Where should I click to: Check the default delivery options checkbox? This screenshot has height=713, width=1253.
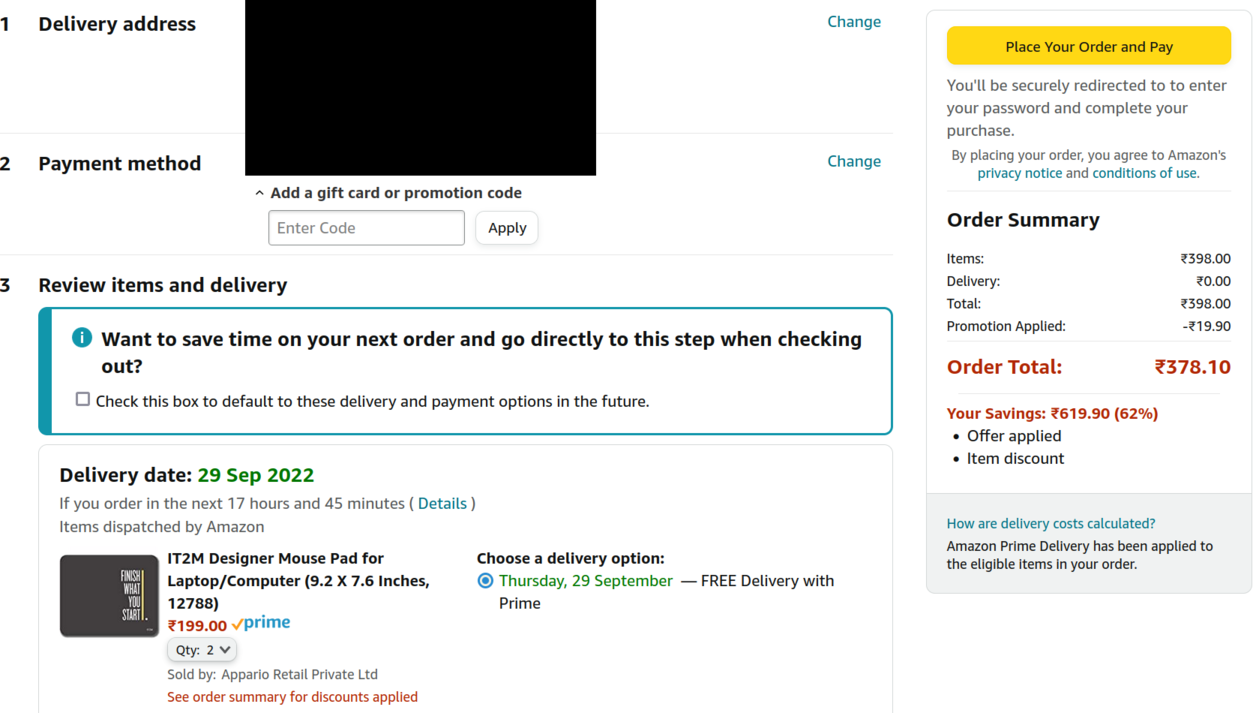pyautogui.click(x=83, y=400)
